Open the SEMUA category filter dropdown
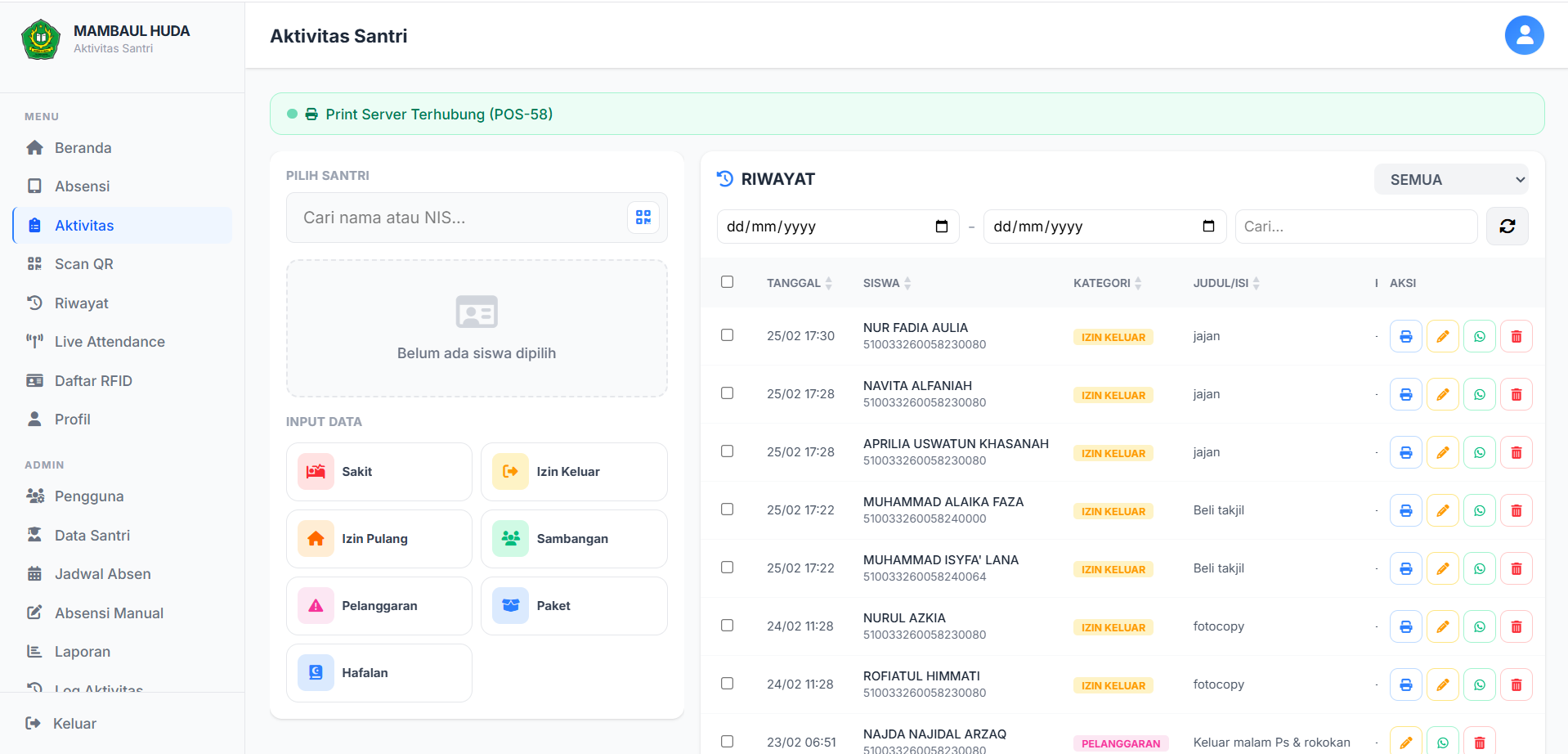The width and height of the screenshot is (1568, 754). 1450,180
